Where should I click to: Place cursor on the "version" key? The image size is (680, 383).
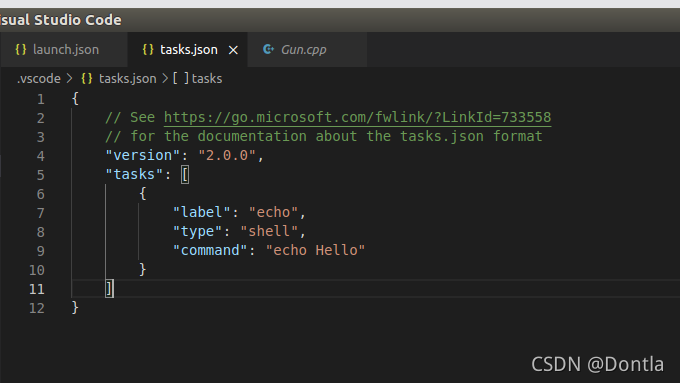click(x=143, y=155)
